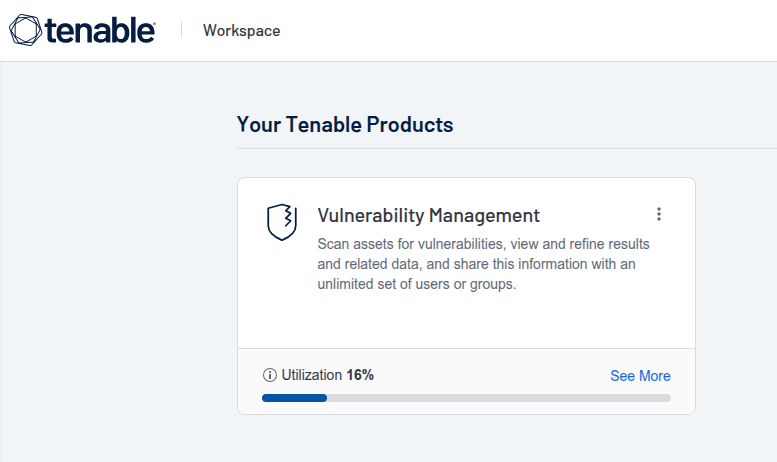Click the unfilled gray utilization bar portion

pos(500,398)
